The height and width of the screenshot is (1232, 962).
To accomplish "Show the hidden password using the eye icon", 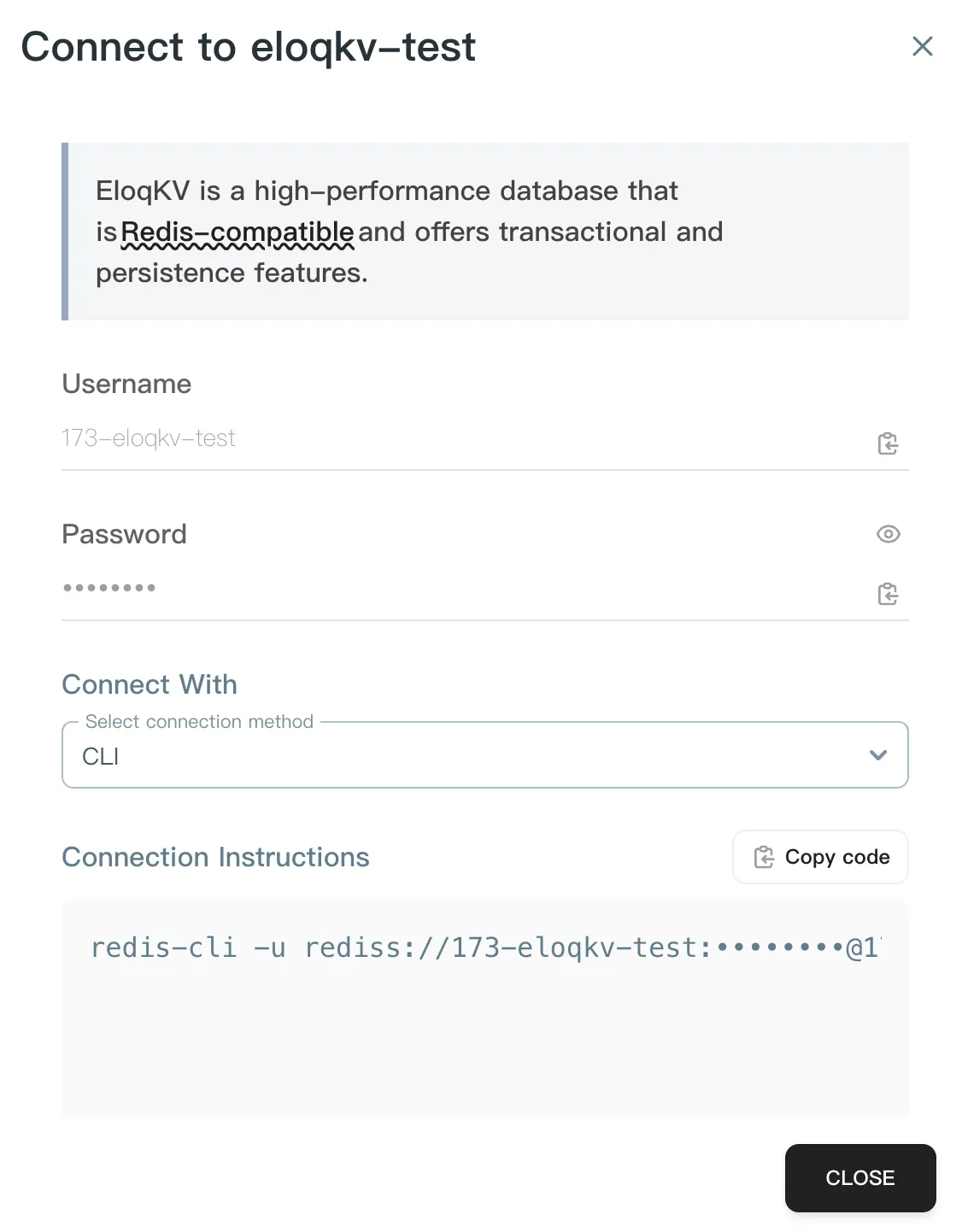I will pyautogui.click(x=888, y=534).
